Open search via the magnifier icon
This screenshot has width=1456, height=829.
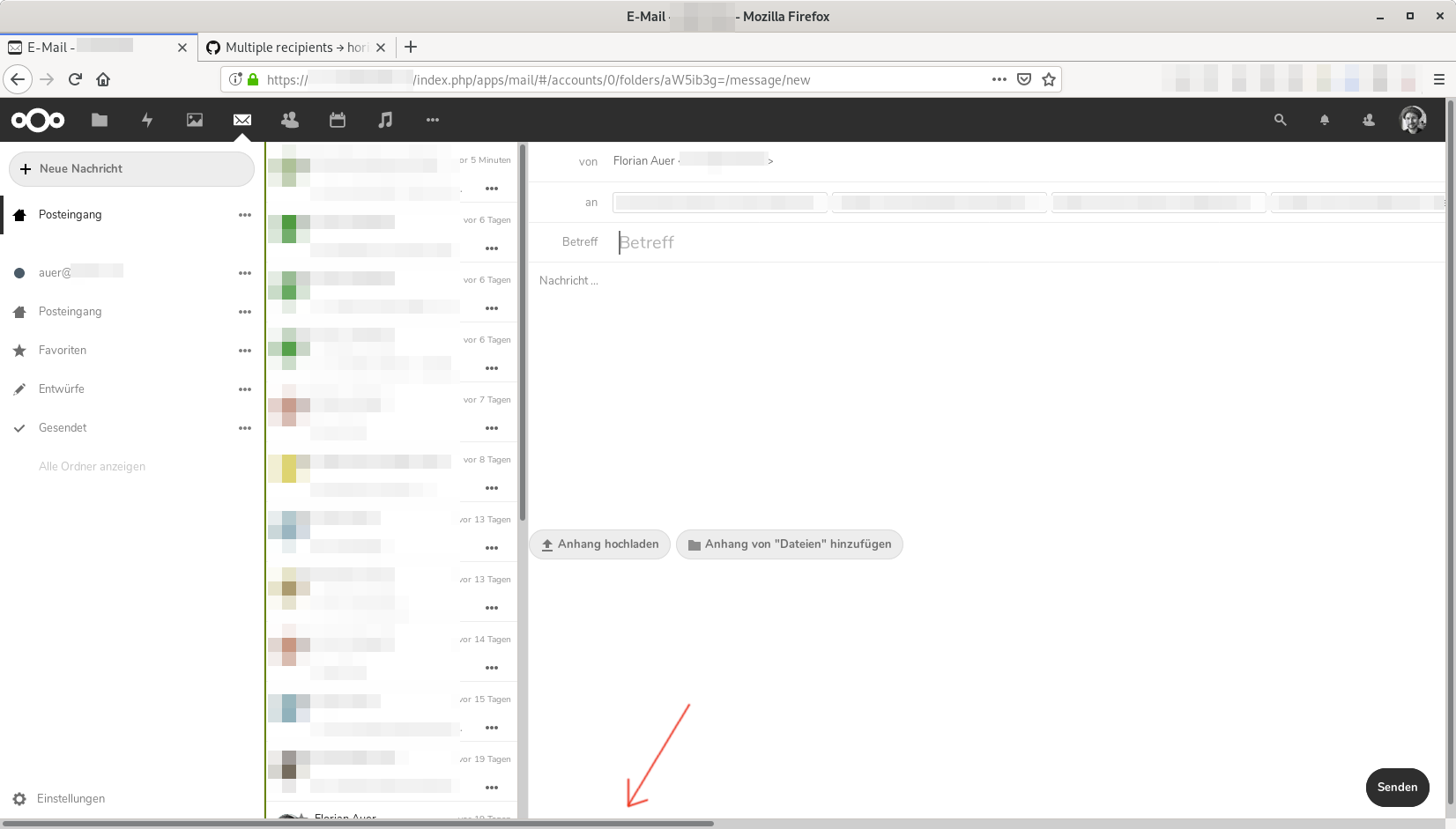tap(1280, 120)
